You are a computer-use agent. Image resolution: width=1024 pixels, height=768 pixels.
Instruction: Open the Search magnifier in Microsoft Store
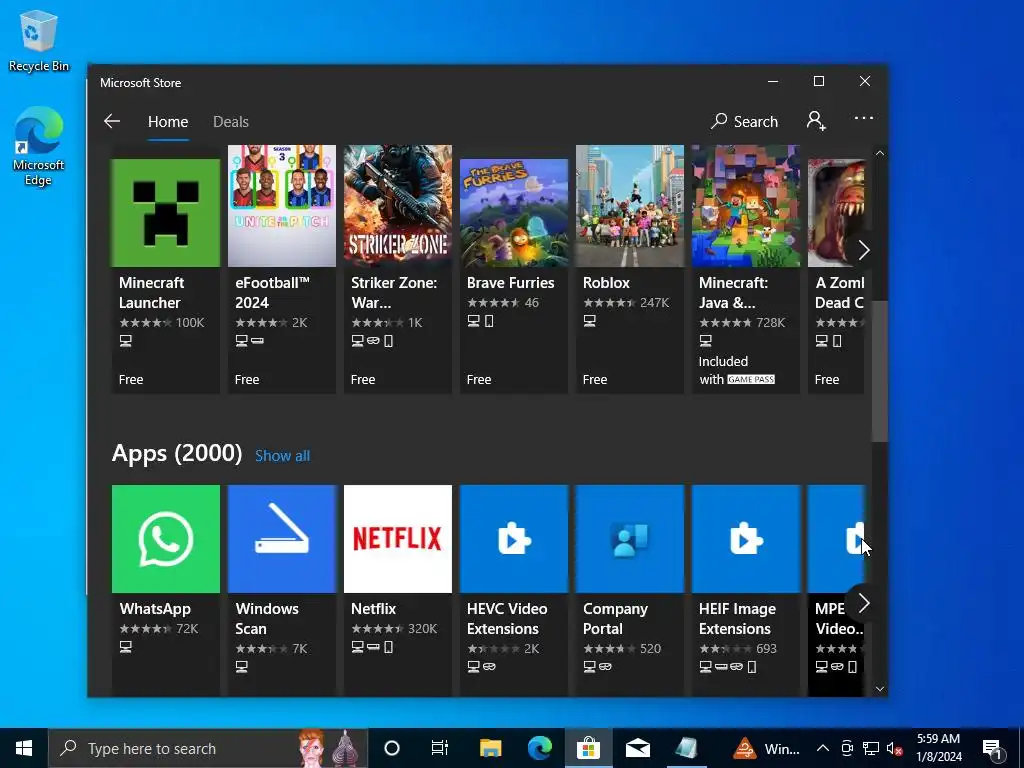(745, 121)
